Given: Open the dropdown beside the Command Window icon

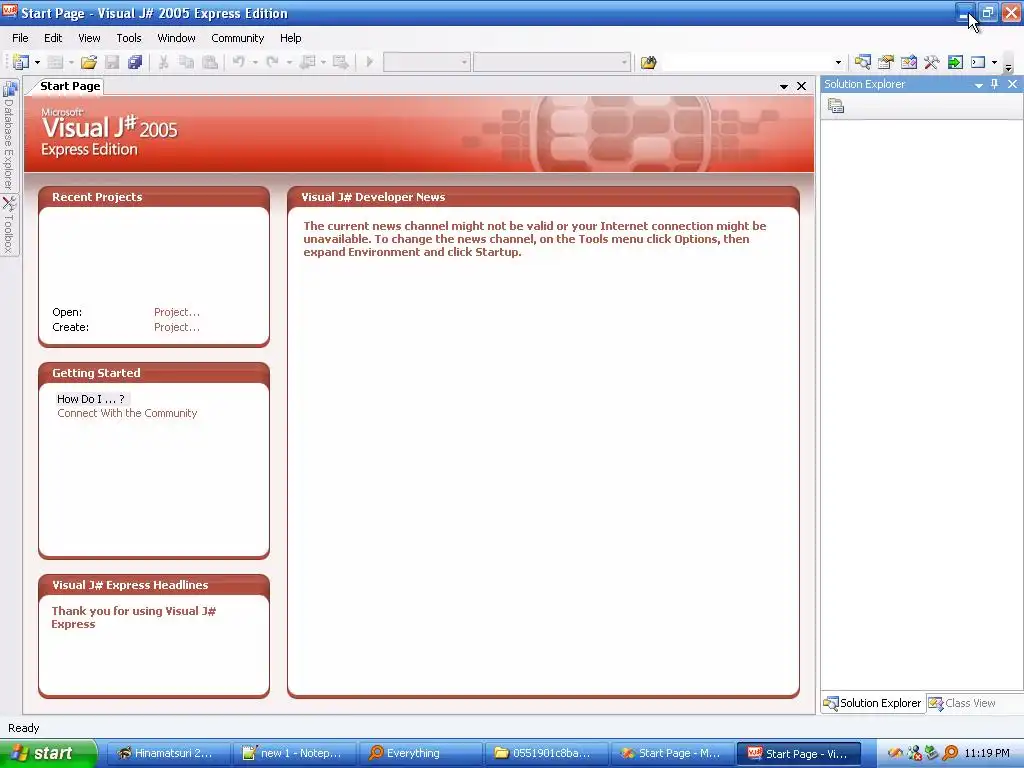Looking at the screenshot, I should pyautogui.click(x=995, y=63).
